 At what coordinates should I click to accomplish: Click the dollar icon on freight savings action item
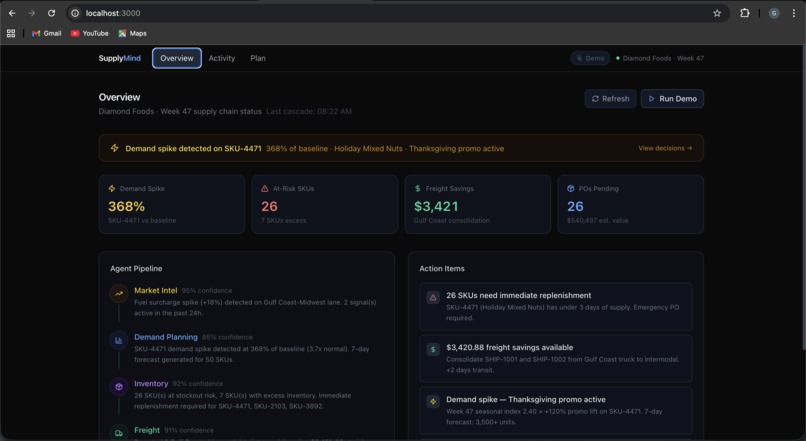[x=433, y=350]
